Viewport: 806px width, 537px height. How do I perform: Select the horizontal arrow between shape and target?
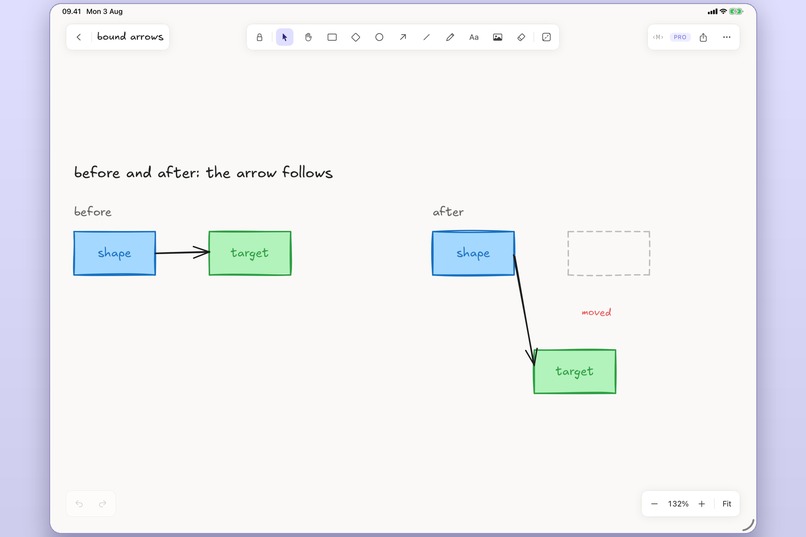coord(182,252)
